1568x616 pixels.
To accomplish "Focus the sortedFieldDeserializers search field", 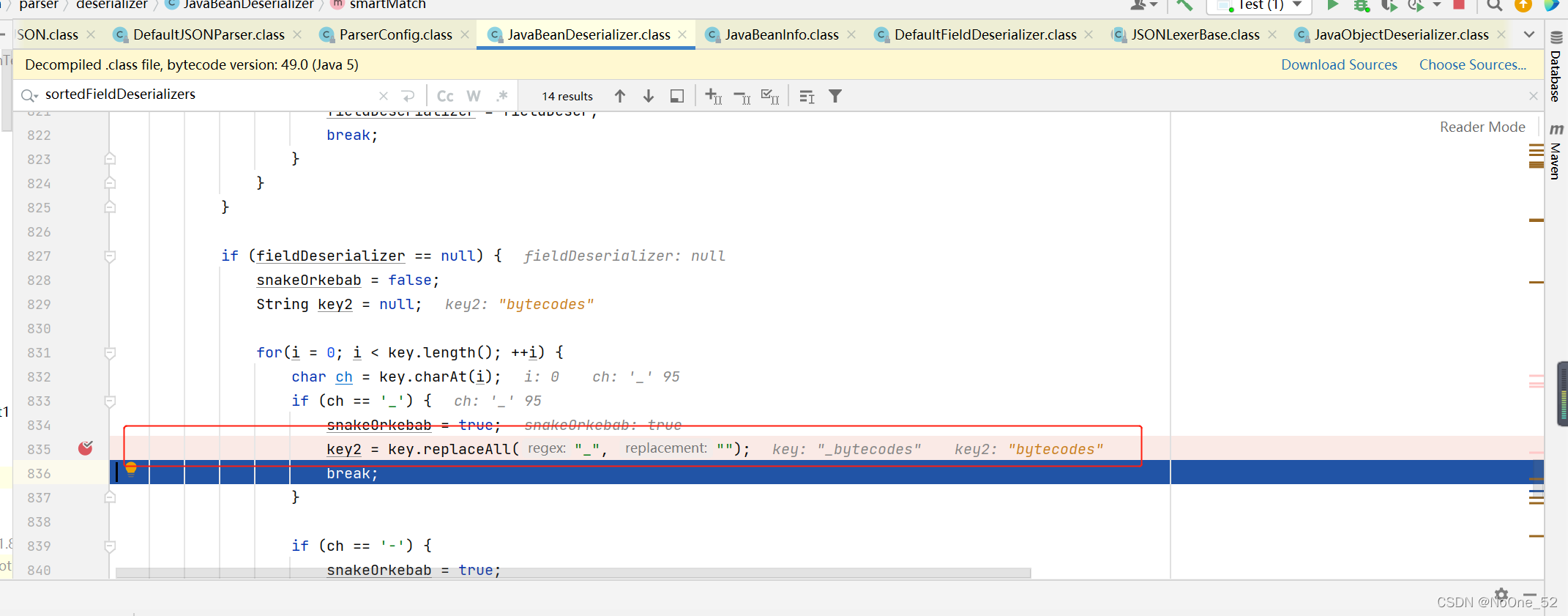I will coord(209,94).
